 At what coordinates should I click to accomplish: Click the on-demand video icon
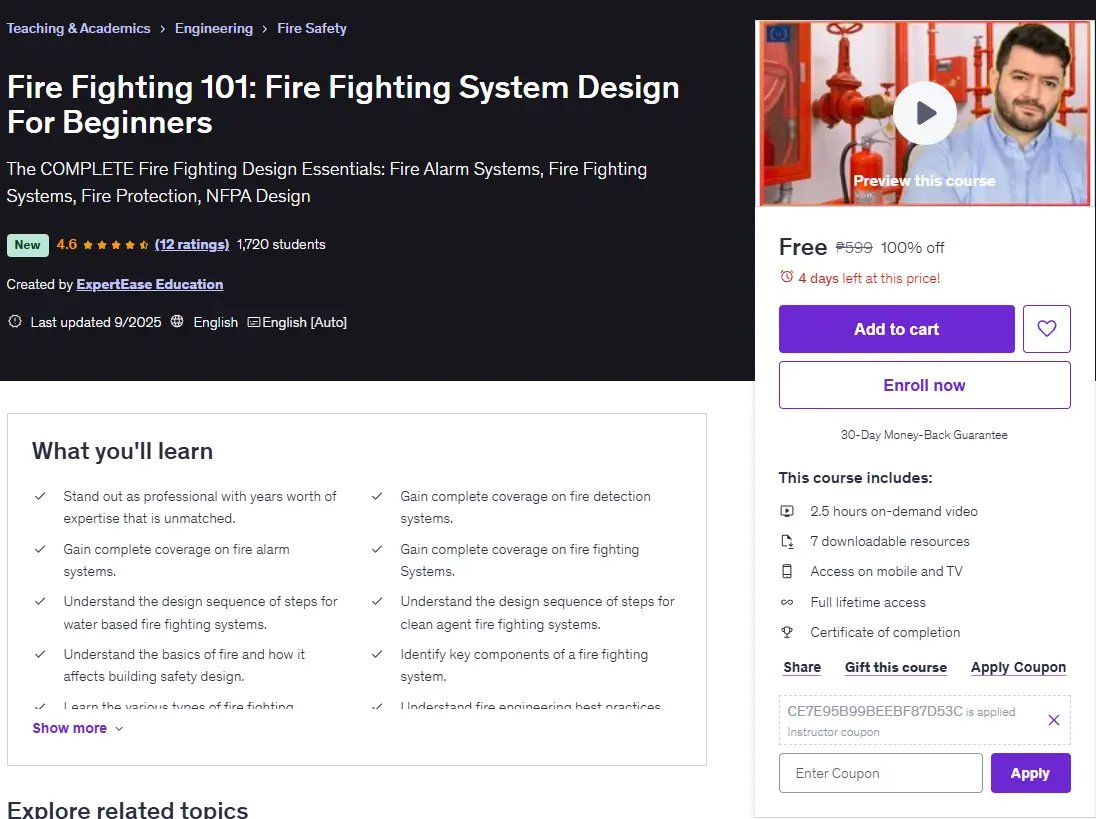(x=787, y=511)
